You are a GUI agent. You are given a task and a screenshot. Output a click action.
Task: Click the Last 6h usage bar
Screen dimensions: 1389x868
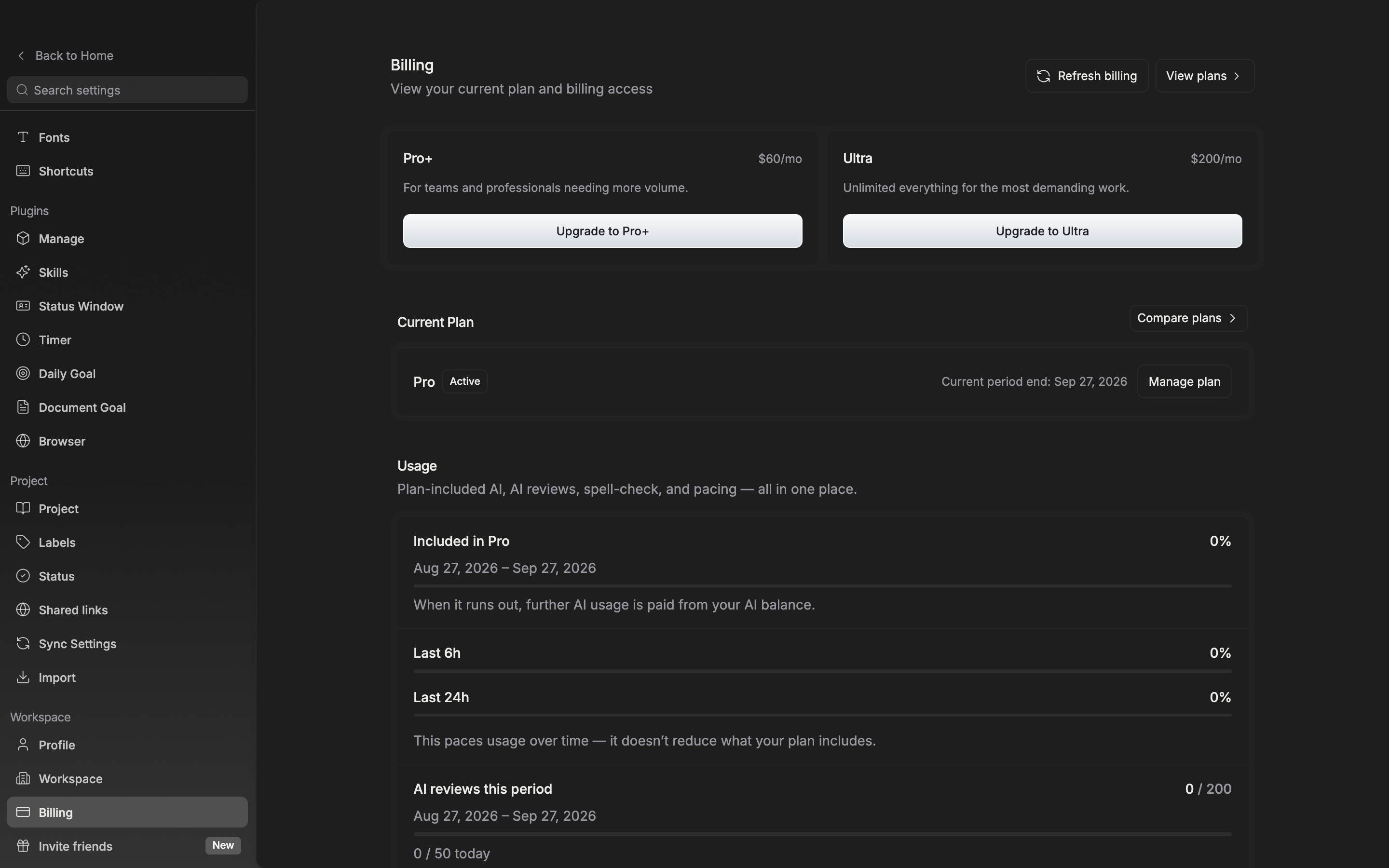(x=822, y=671)
